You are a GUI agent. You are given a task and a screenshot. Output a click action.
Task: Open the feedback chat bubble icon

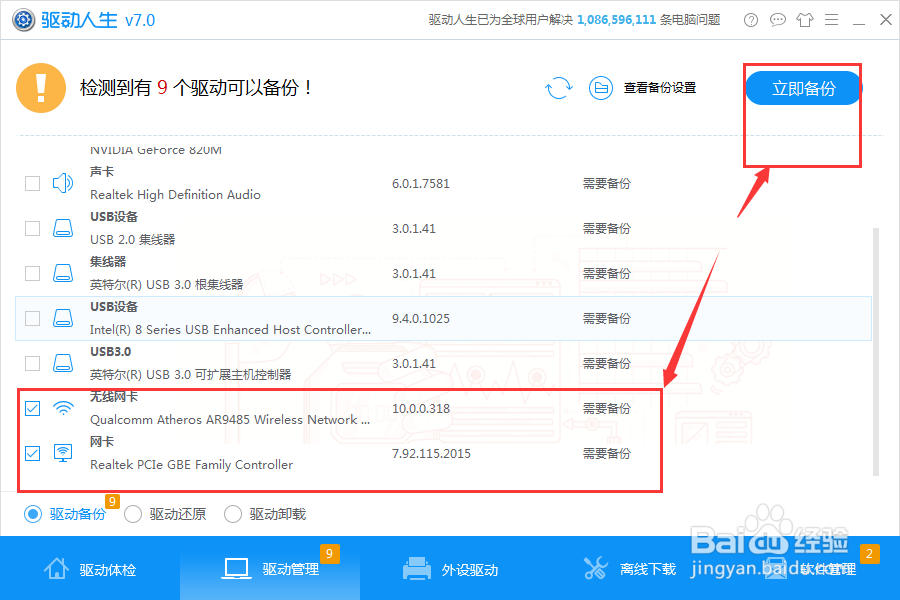pyautogui.click(x=778, y=20)
